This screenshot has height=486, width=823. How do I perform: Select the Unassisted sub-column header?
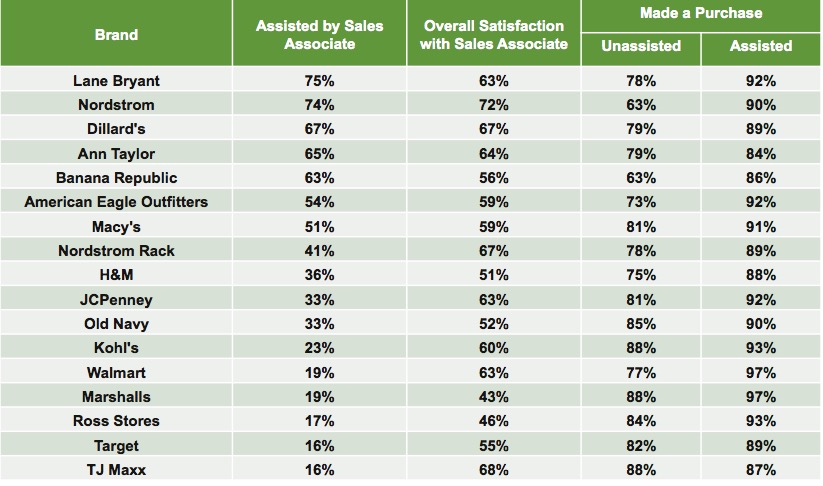point(641,46)
